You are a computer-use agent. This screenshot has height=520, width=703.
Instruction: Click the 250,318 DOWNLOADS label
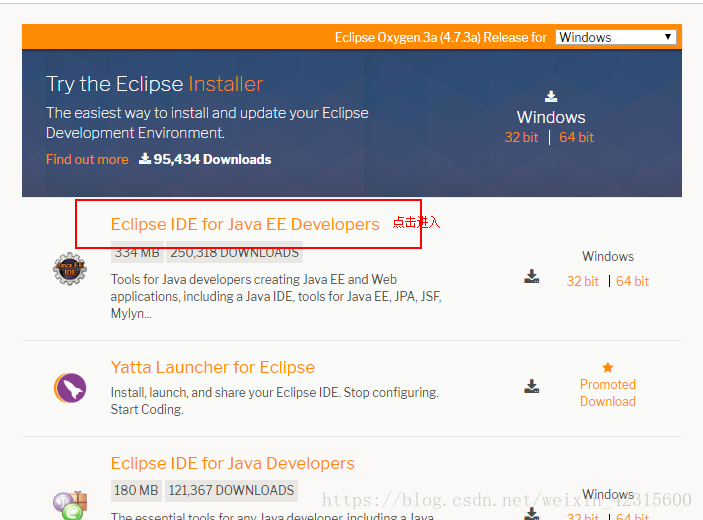coord(234,252)
